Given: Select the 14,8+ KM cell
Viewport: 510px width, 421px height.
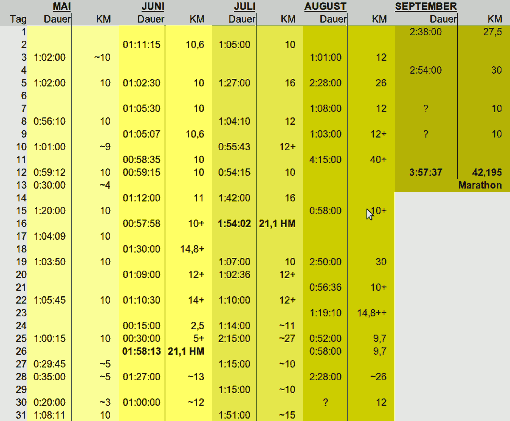Looking at the screenshot, I should [192, 249].
